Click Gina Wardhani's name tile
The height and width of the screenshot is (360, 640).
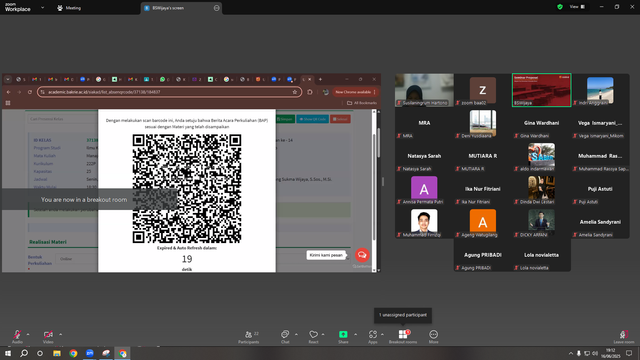pos(541,123)
